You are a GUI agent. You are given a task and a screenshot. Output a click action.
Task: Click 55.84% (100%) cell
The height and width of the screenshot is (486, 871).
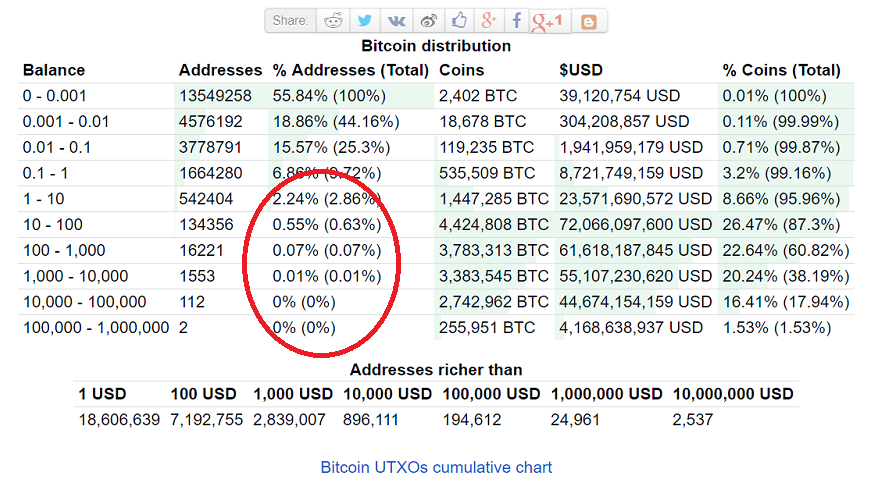[x=329, y=96]
